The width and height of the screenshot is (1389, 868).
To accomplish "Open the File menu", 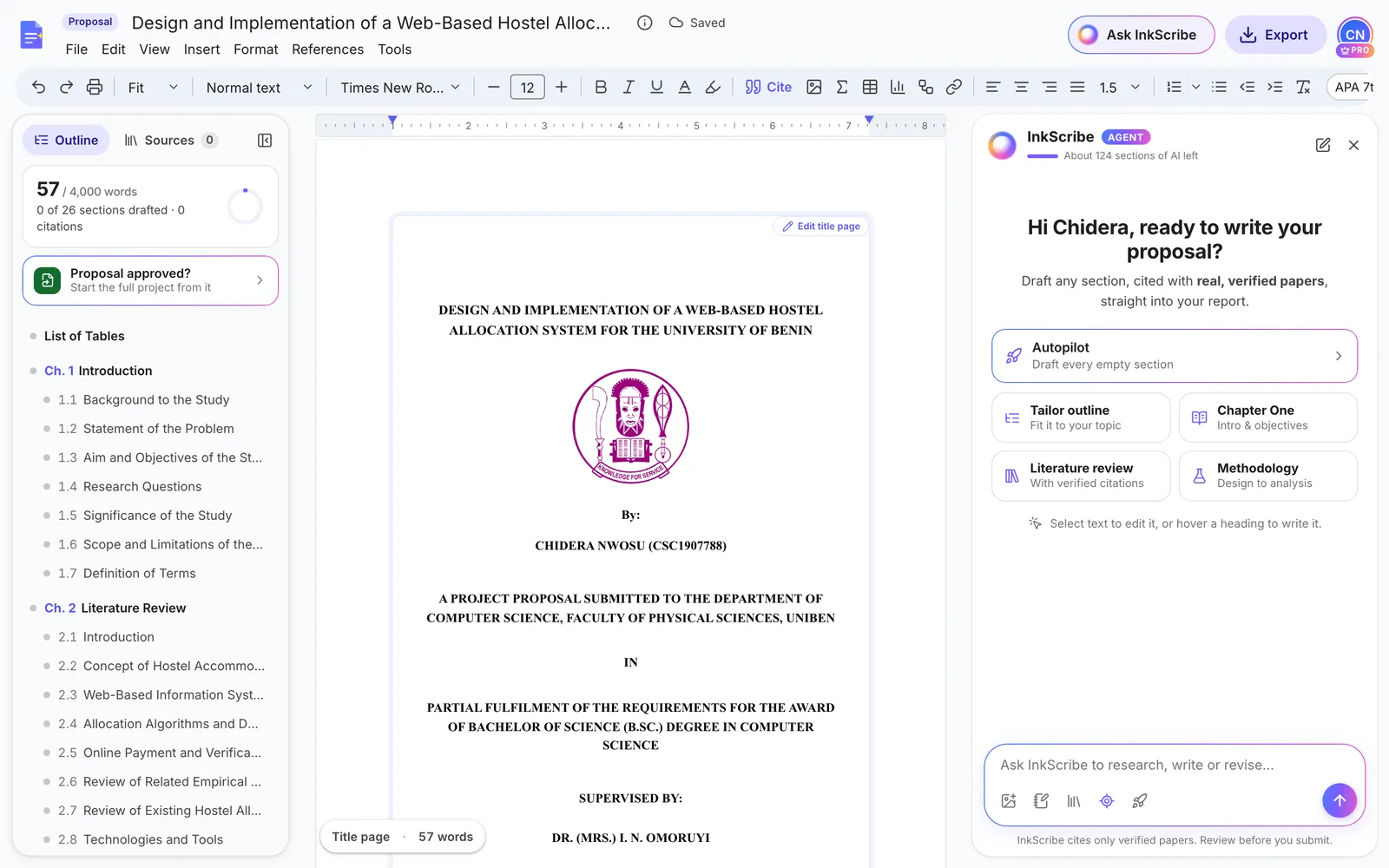I will 76,49.
